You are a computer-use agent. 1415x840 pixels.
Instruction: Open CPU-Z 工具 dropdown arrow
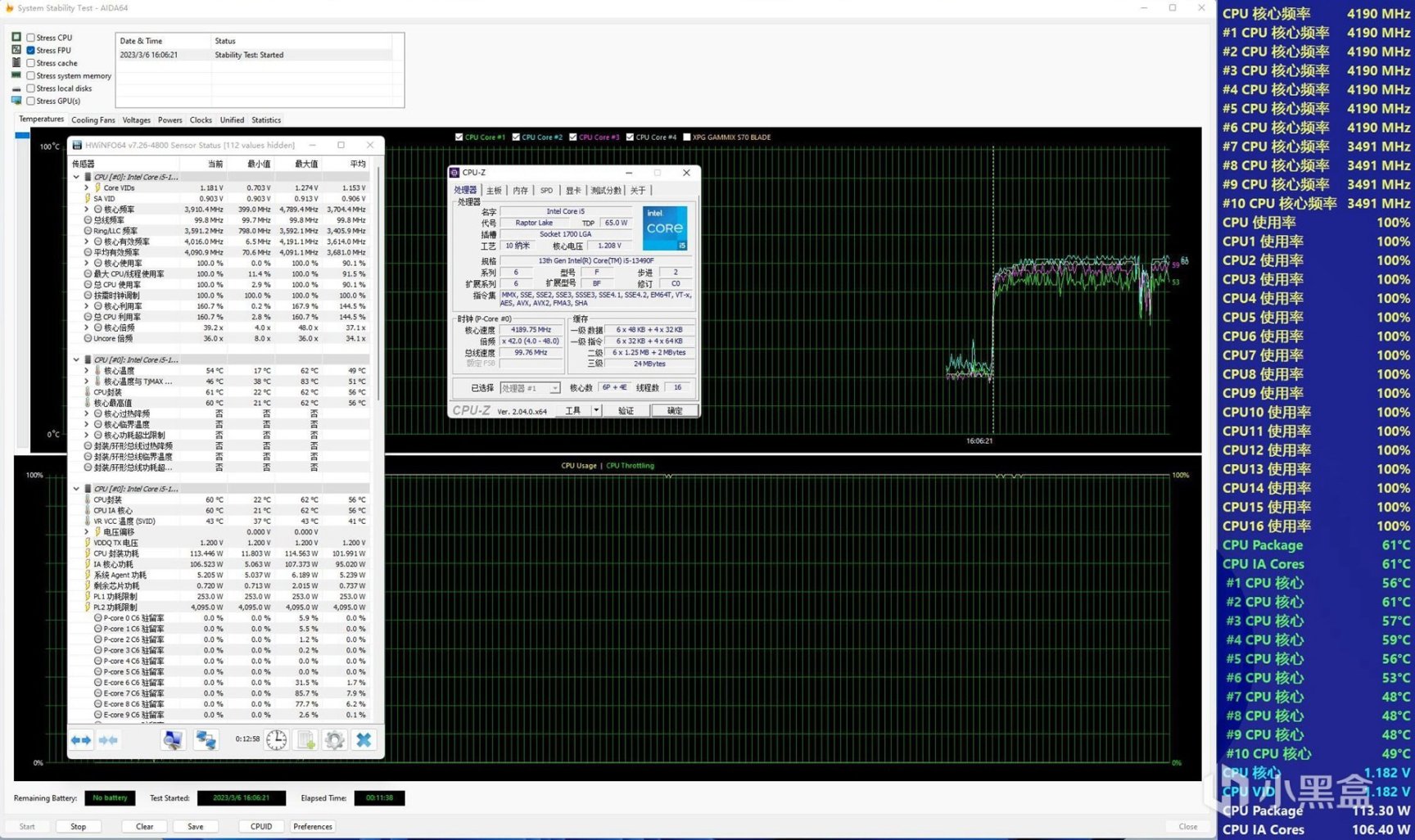click(x=596, y=410)
